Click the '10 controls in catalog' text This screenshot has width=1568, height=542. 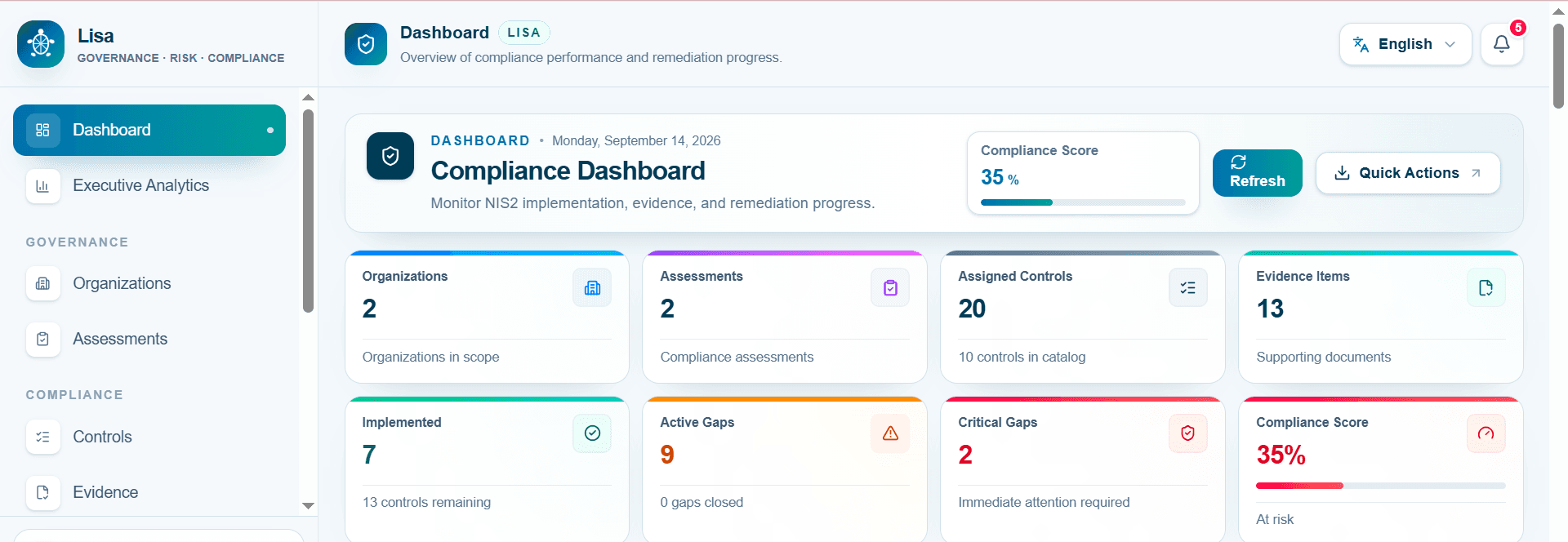[x=1022, y=358]
